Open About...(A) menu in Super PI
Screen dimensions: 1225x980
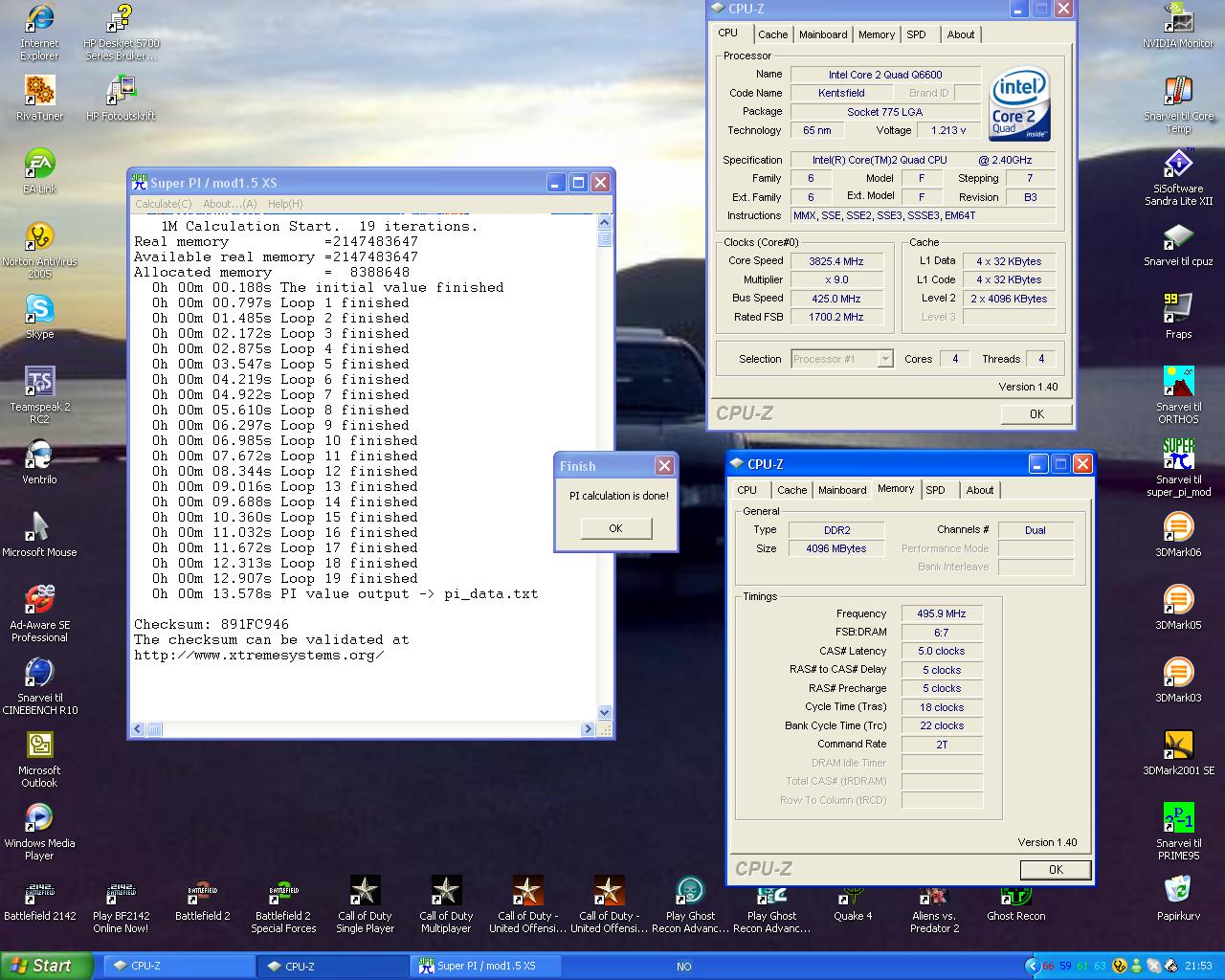pyautogui.click(x=230, y=204)
